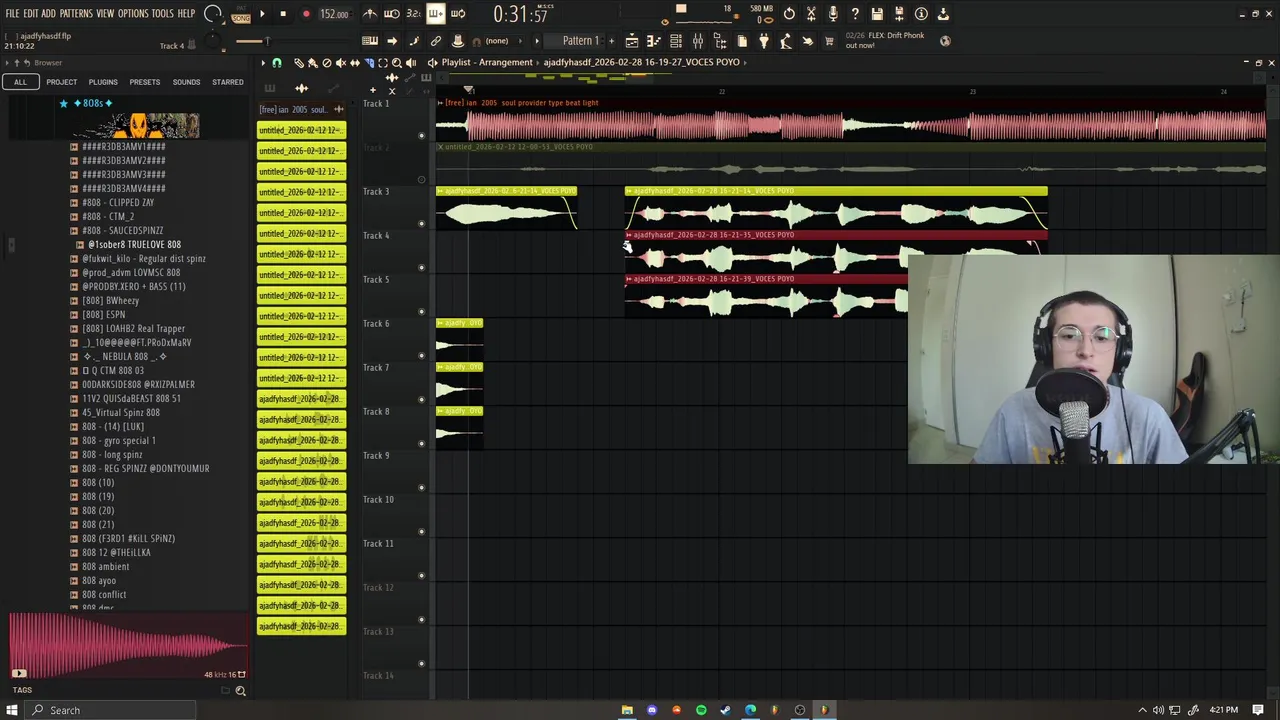1280x720 pixels.
Task: Mute Track 3 via its green dot
Action: click(x=421, y=224)
